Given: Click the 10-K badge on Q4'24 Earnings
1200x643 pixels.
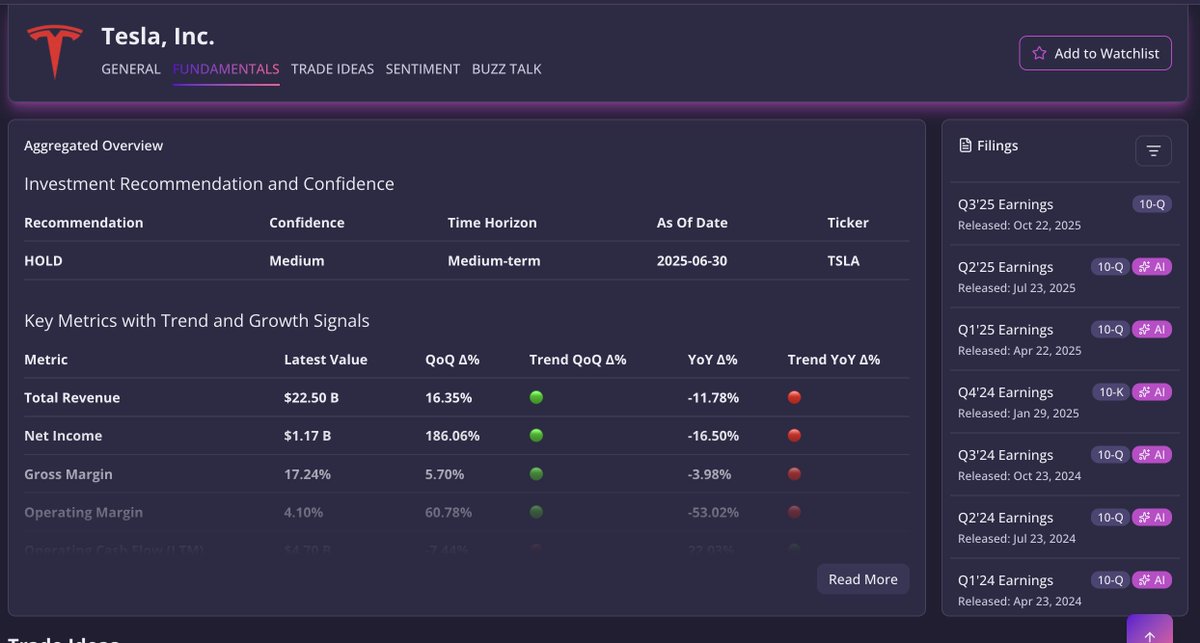Looking at the screenshot, I should [1111, 392].
